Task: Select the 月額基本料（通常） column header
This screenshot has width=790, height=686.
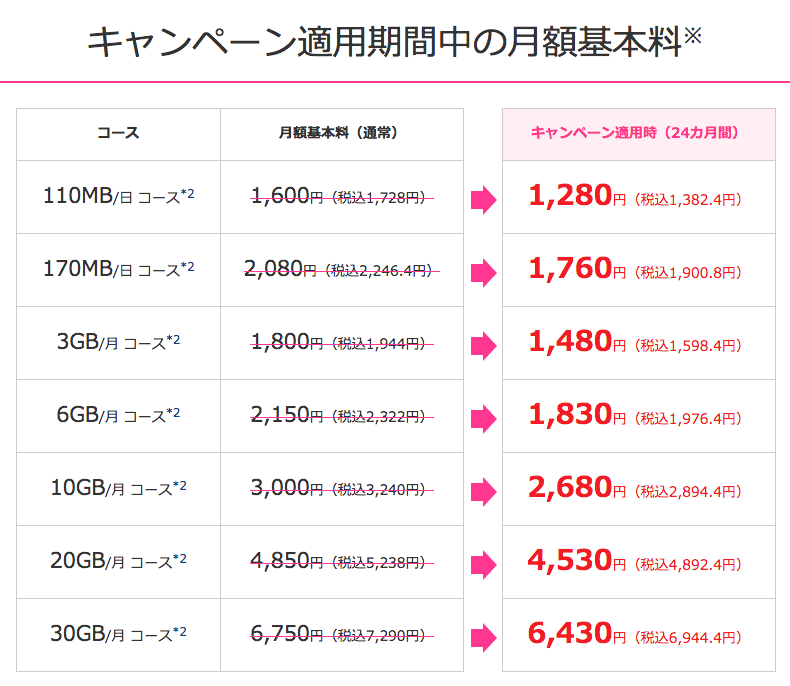Action: click(x=338, y=133)
